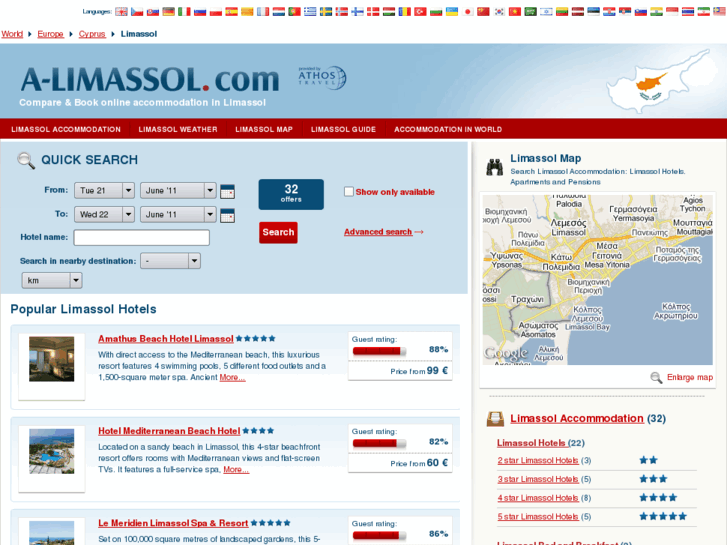
Task: Click the red Search button
Action: (278, 232)
